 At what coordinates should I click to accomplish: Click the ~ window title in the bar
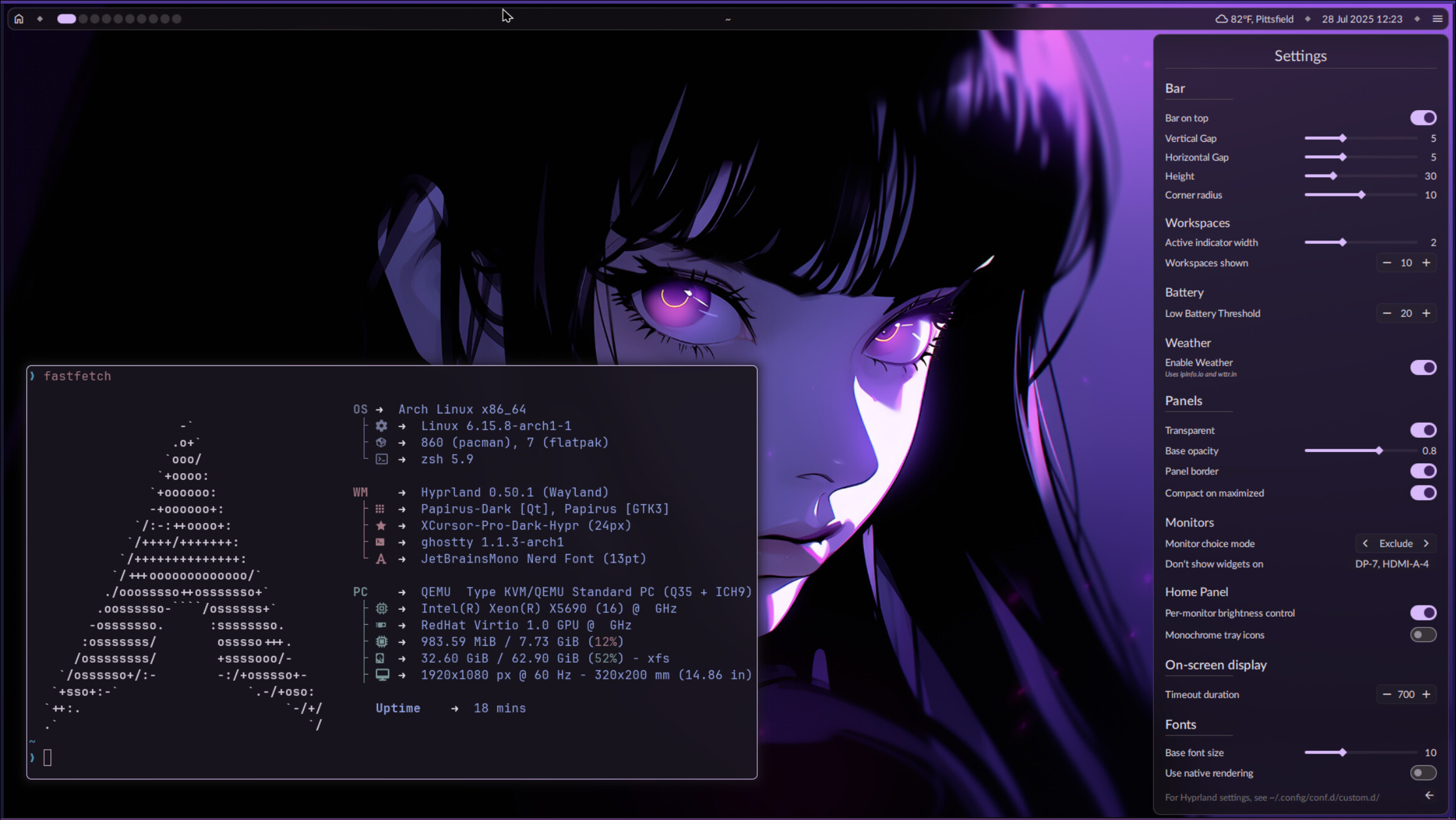click(x=728, y=19)
